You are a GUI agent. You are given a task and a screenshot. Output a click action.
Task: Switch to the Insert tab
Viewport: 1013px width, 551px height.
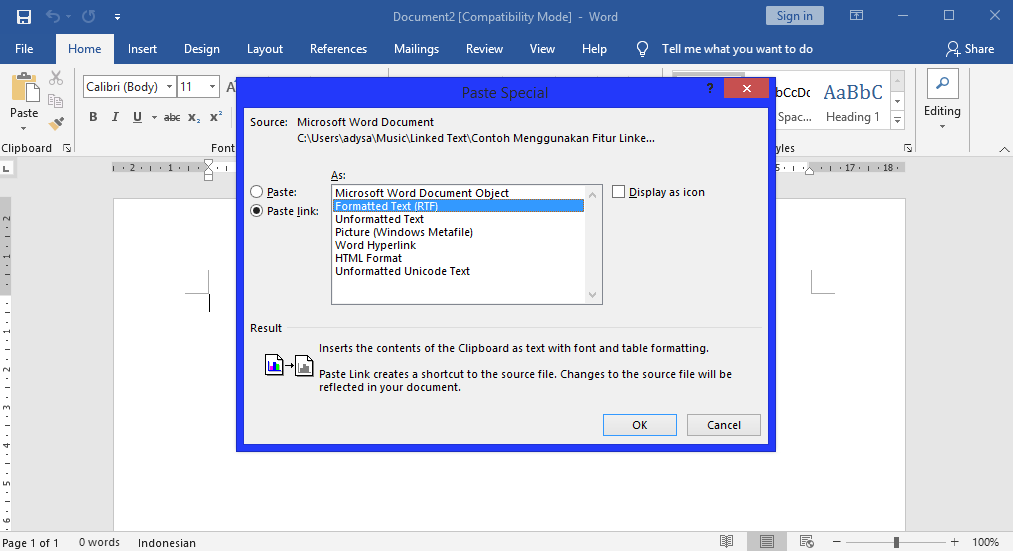(x=142, y=49)
